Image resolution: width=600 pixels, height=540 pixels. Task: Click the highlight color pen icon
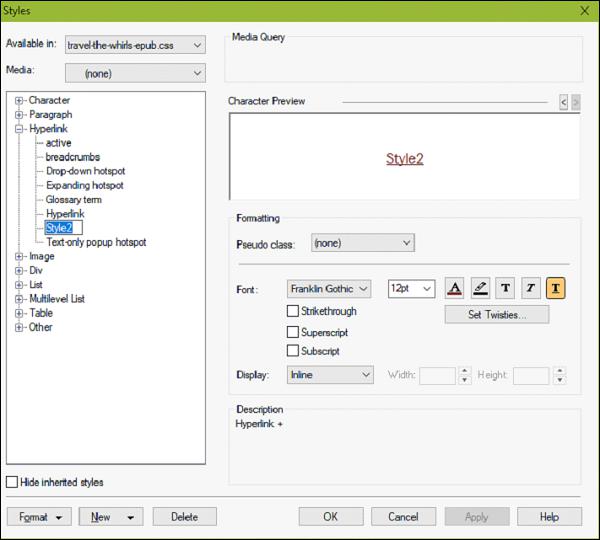480,288
